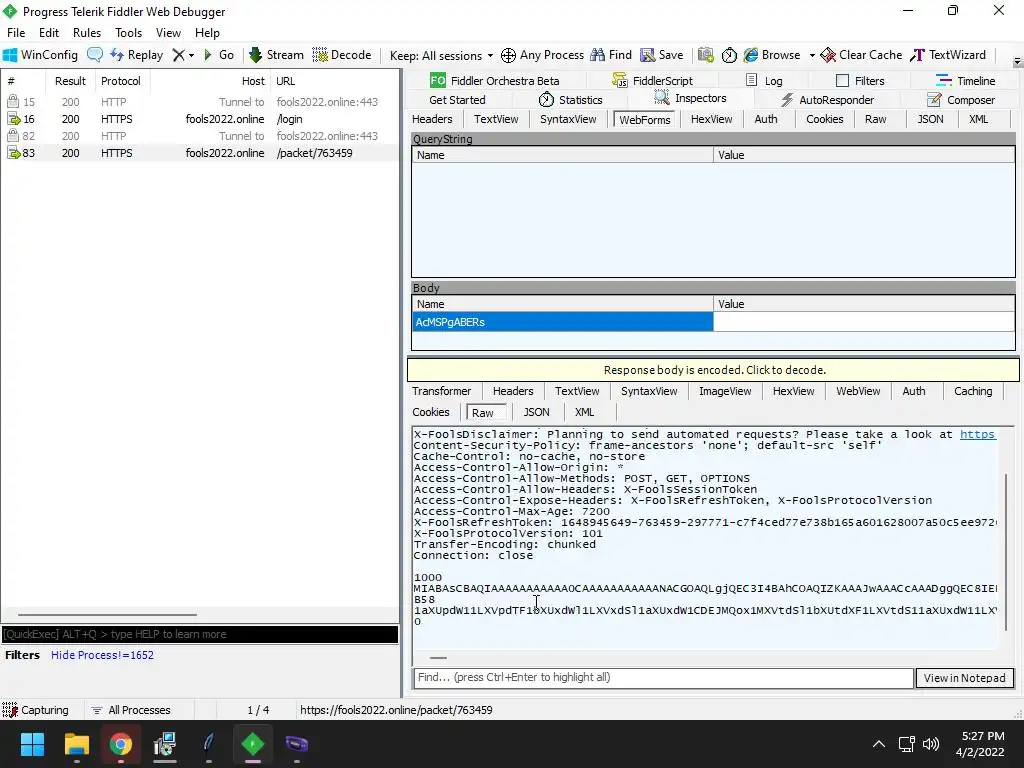Click session list horizontal scrollbar
The image size is (1024, 768).
click(x=107, y=615)
